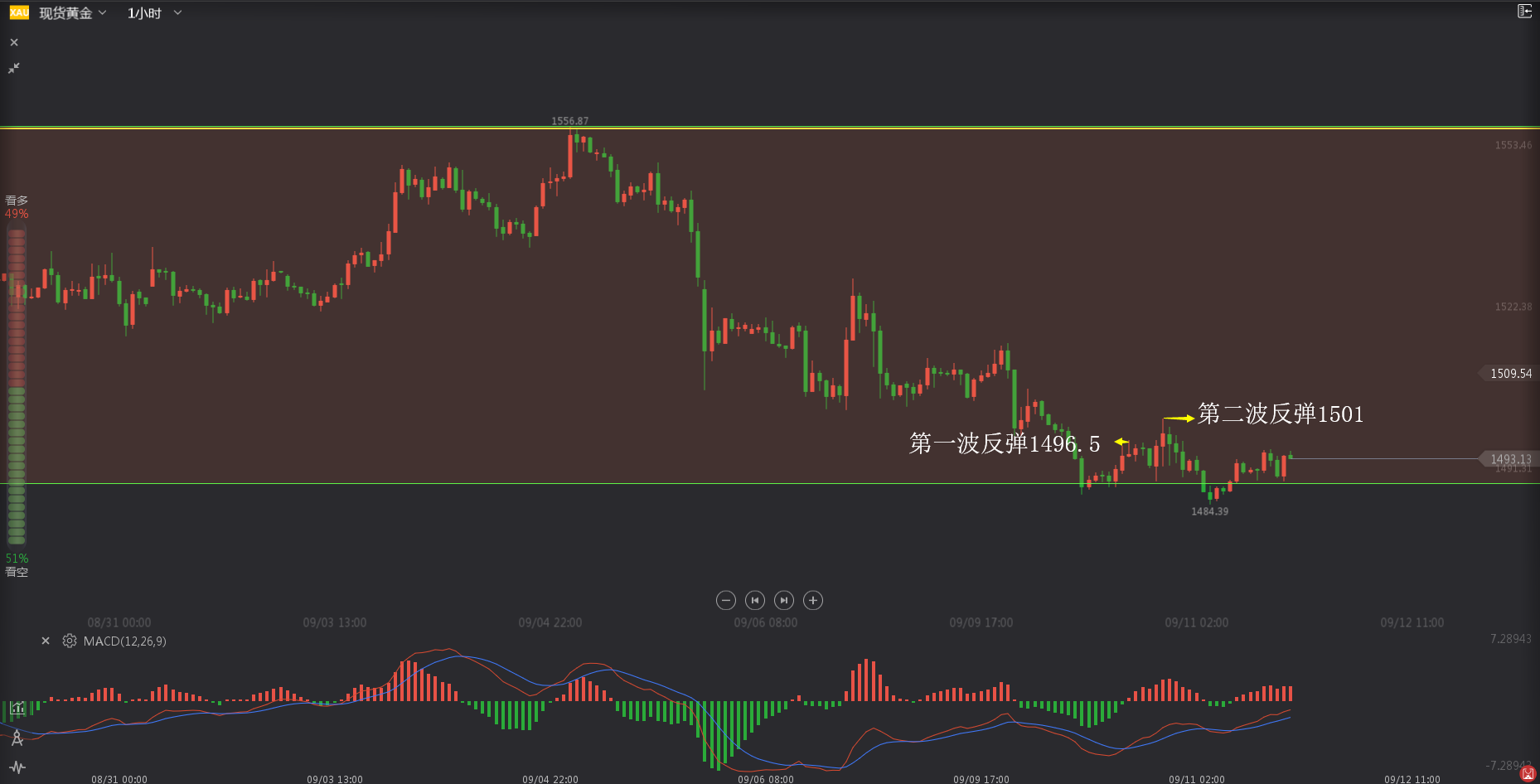Open the indicators chart icon at left
Image resolution: width=1540 pixels, height=784 pixels.
(x=17, y=709)
